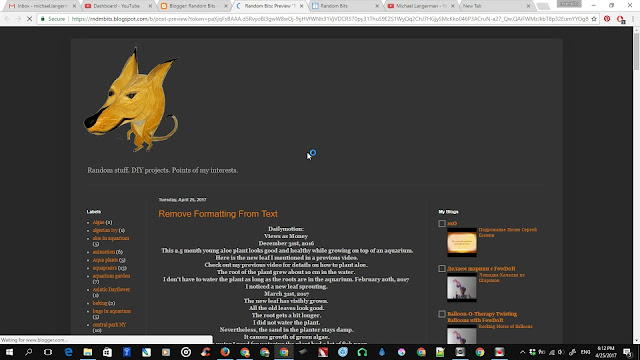This screenshot has width=640, height=360.
Task: Open the green headphones app in taskbar
Action: pyautogui.click(x=362, y=352)
